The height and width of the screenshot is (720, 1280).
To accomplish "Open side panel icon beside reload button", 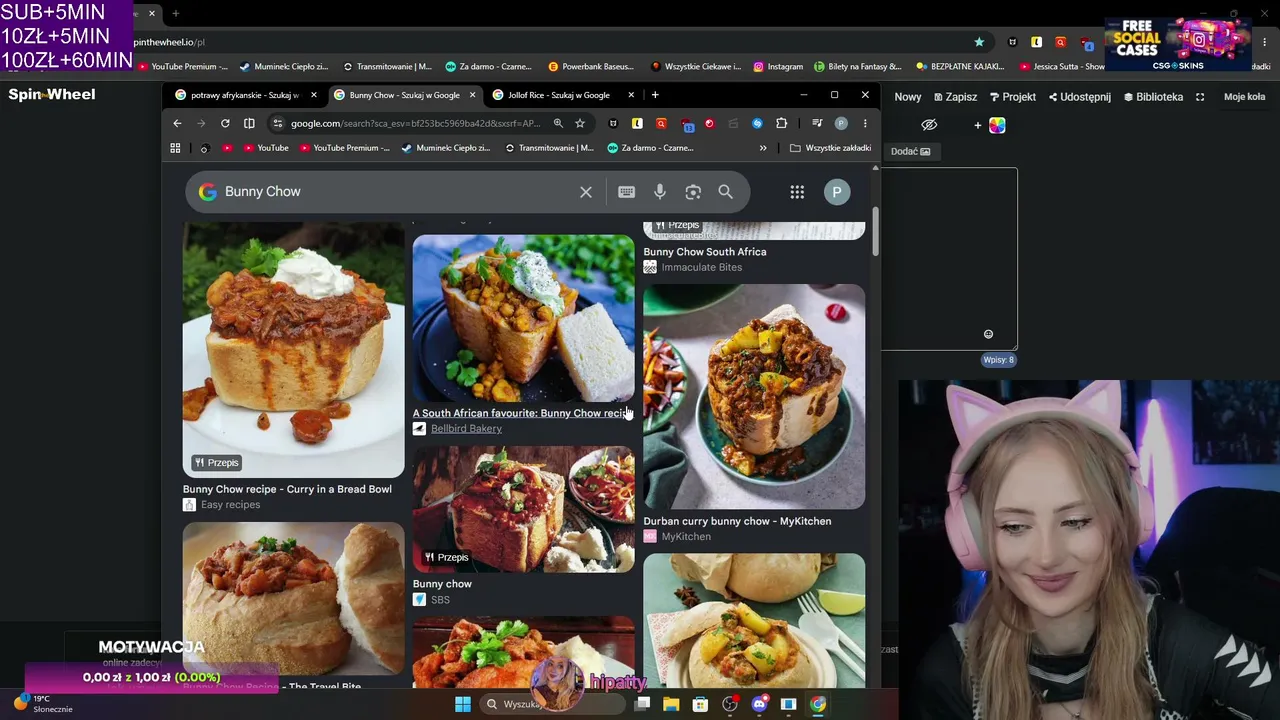I will click(249, 123).
